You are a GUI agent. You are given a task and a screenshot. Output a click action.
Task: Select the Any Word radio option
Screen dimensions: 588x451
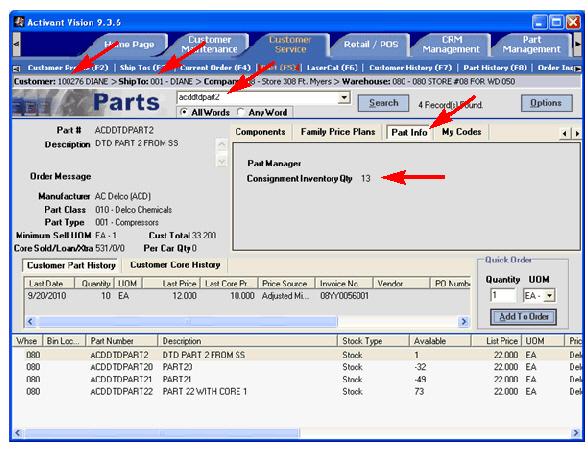pos(240,112)
